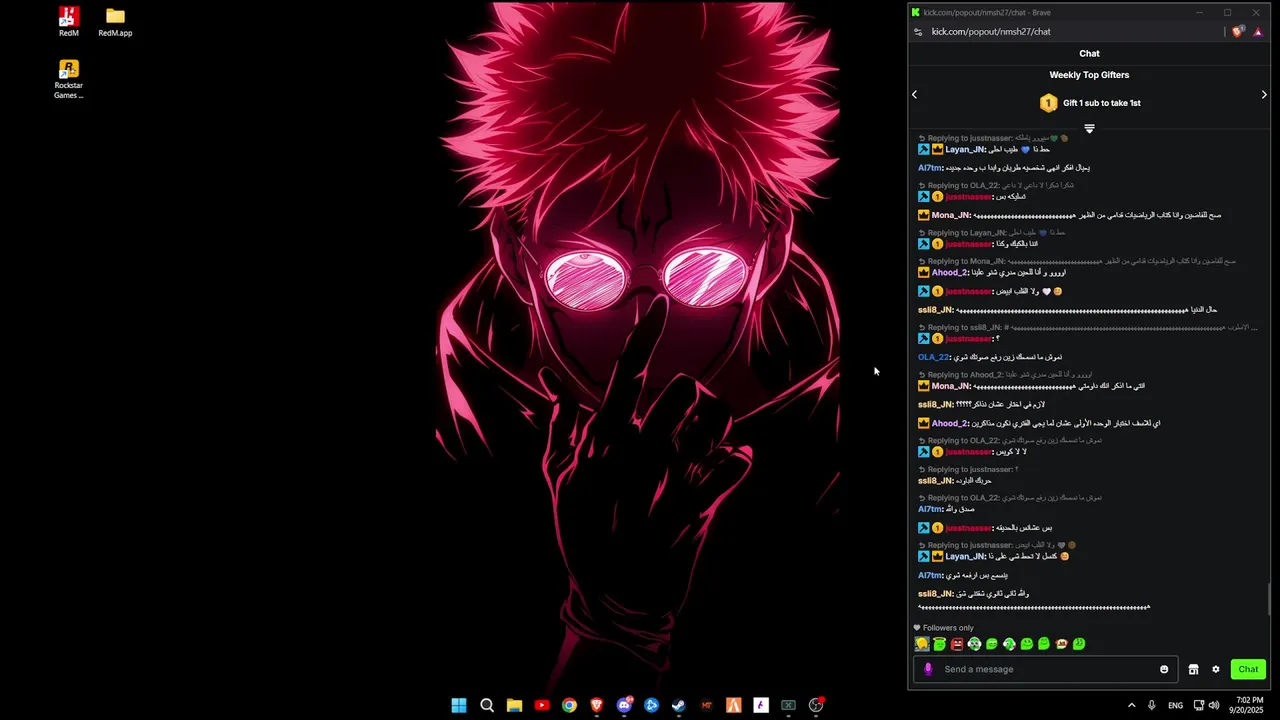Open Brave Shields icon in address bar

coord(1238,32)
